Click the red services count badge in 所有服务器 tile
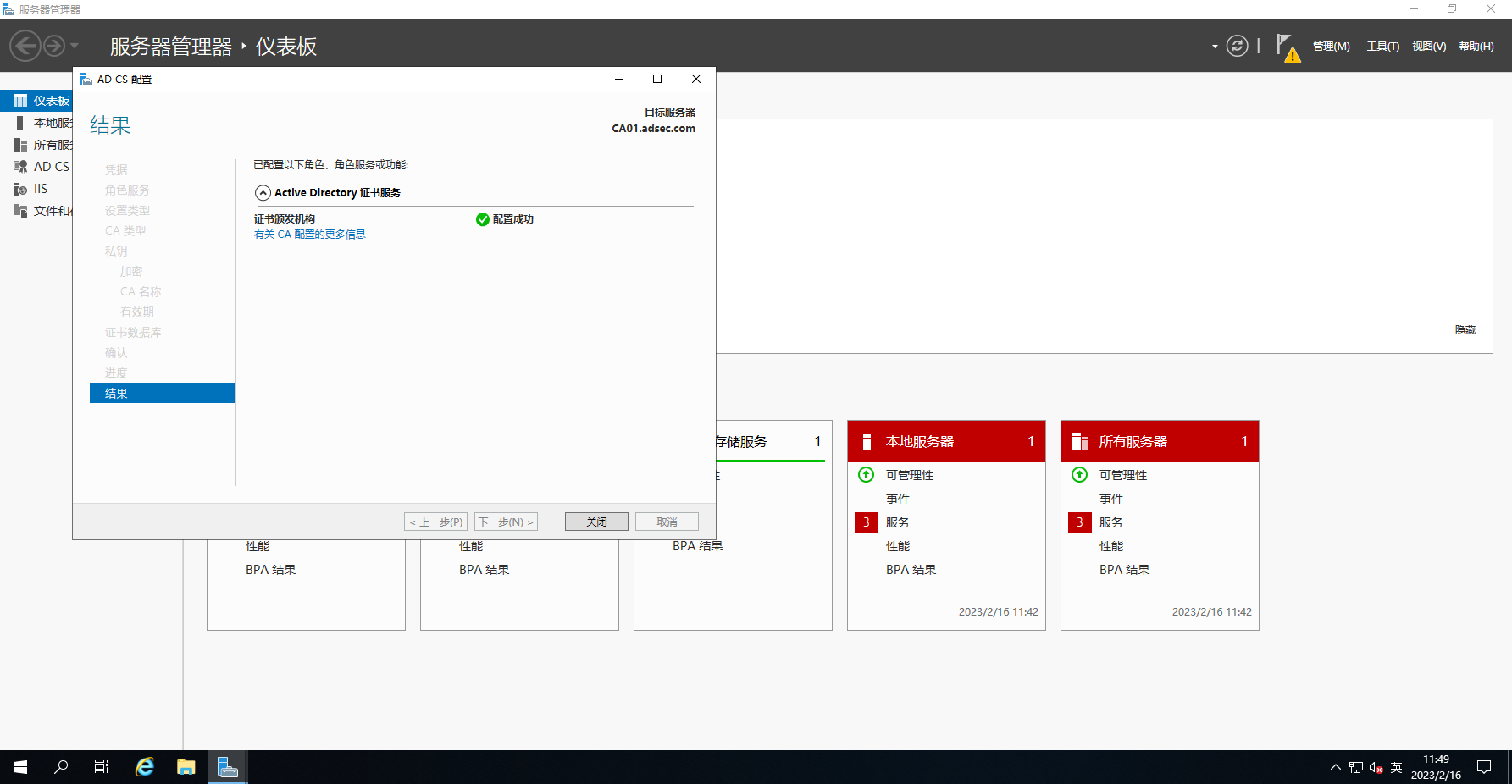 1079,522
